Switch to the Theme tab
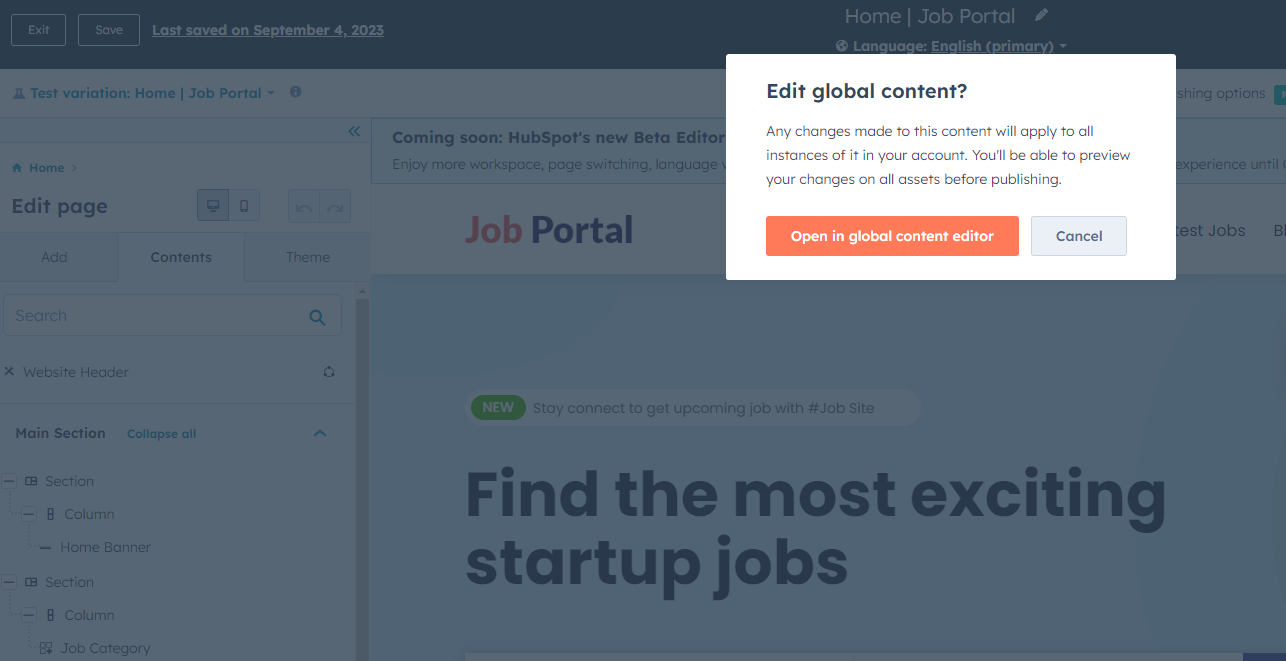The image size is (1286, 661). 307,257
